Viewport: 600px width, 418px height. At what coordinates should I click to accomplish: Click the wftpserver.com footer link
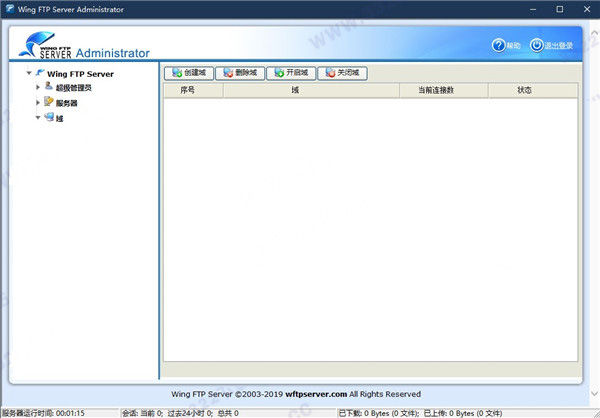316,394
